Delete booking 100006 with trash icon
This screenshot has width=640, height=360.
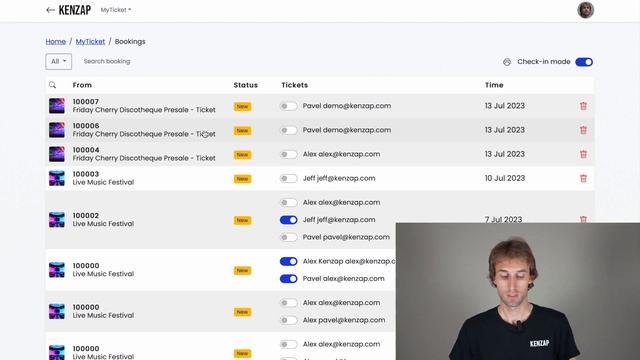583,130
